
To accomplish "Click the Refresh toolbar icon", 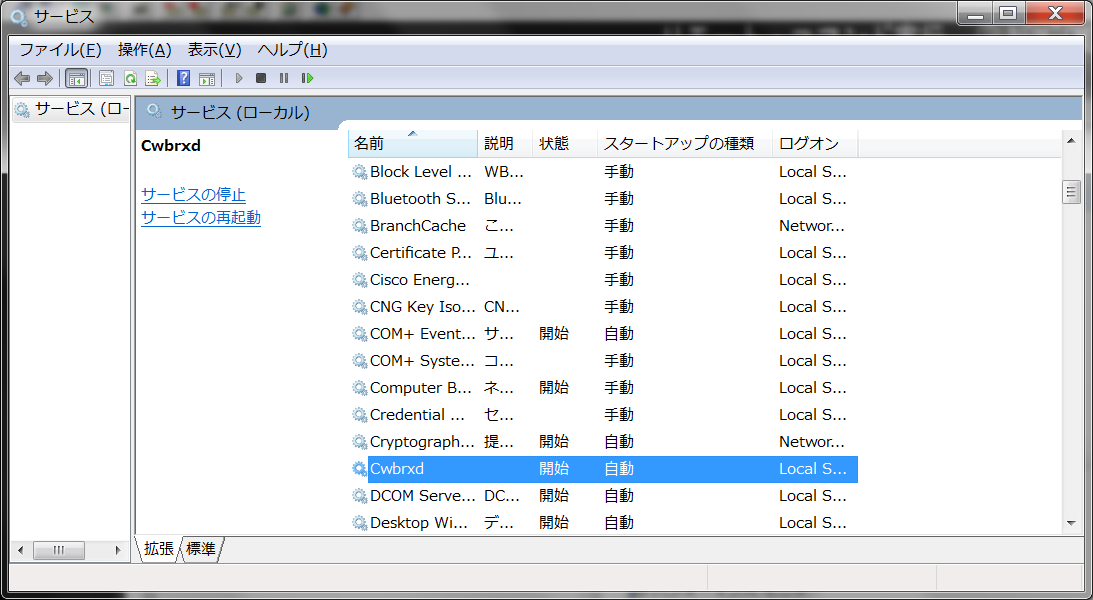I will tap(130, 78).
